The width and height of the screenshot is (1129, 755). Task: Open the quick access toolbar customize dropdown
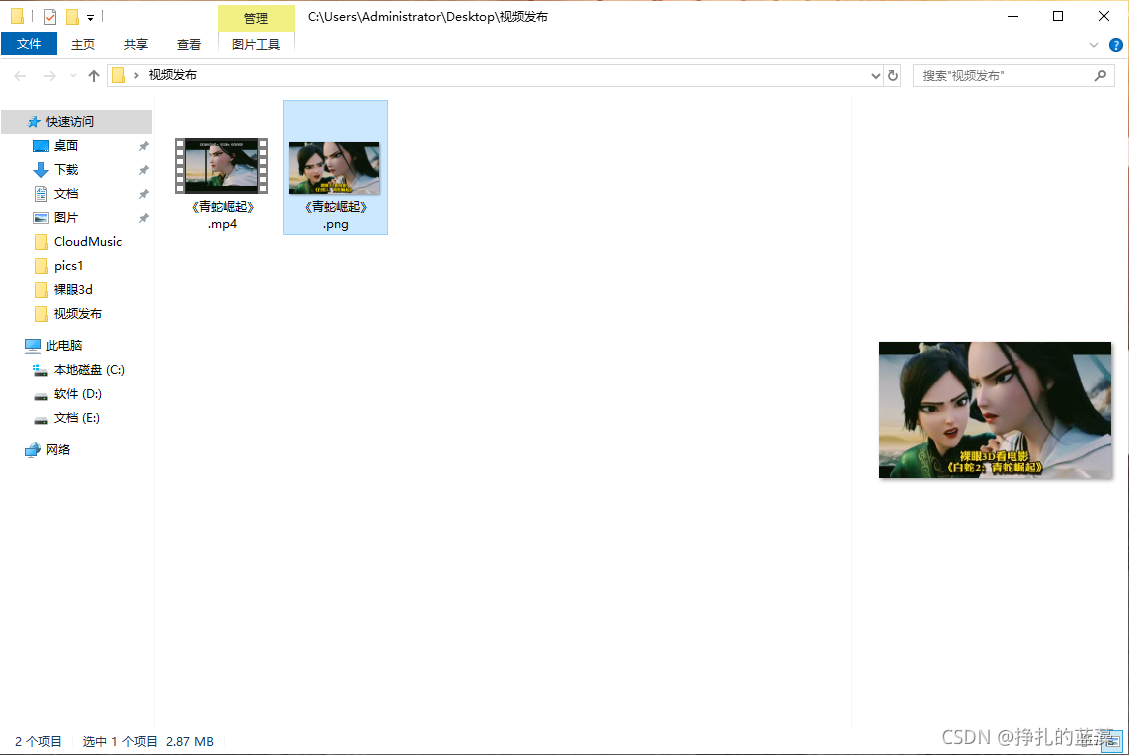(90, 17)
